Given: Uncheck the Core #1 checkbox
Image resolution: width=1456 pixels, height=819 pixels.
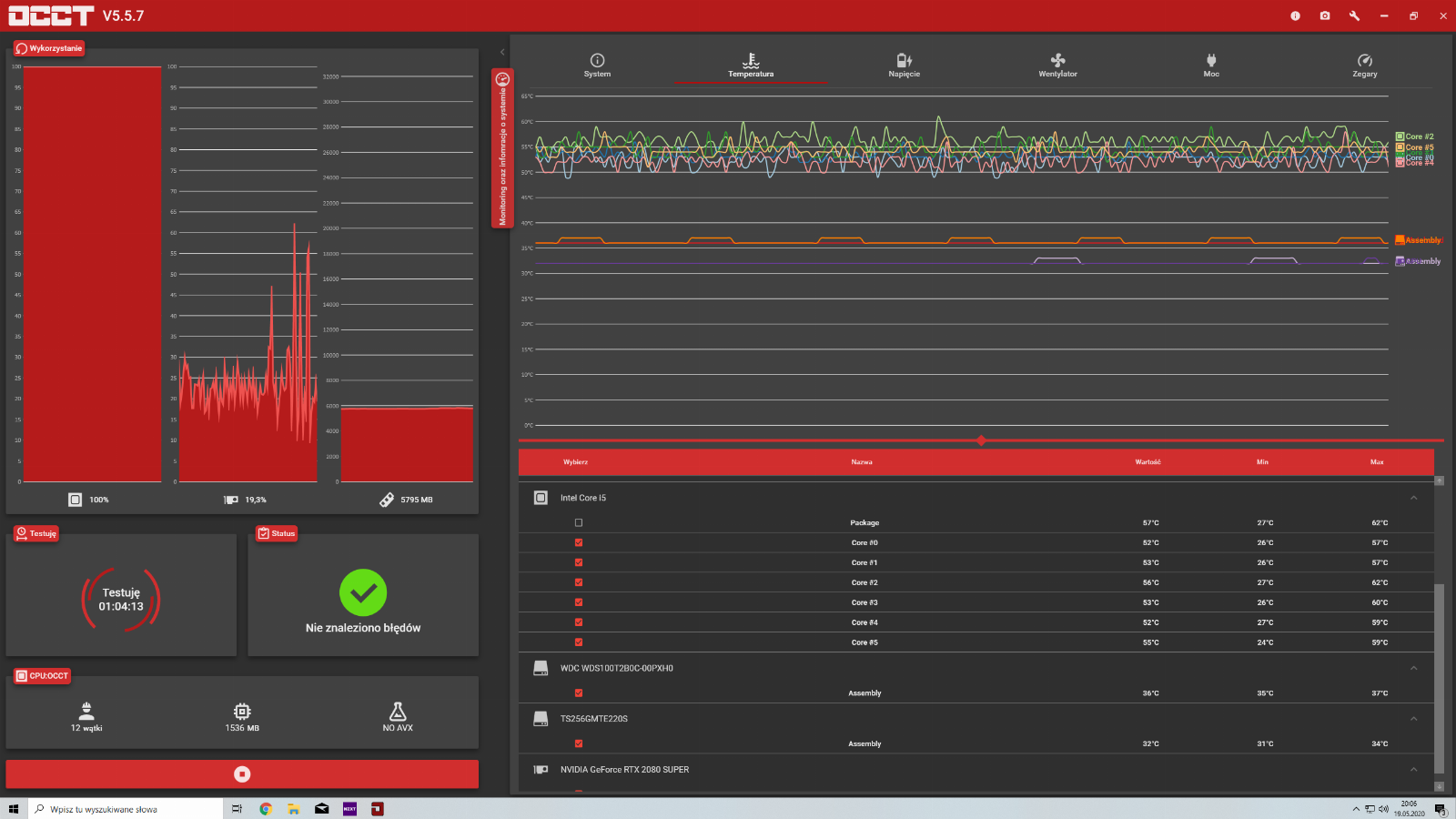Looking at the screenshot, I should point(579,562).
